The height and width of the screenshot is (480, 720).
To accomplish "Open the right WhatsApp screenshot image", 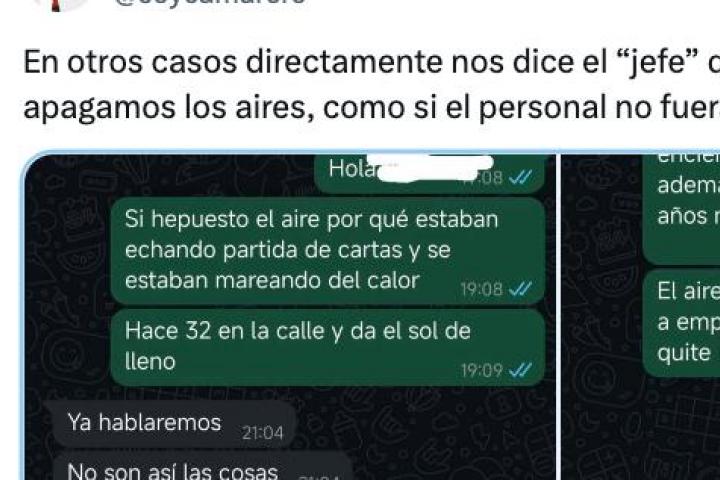I will (x=641, y=316).
